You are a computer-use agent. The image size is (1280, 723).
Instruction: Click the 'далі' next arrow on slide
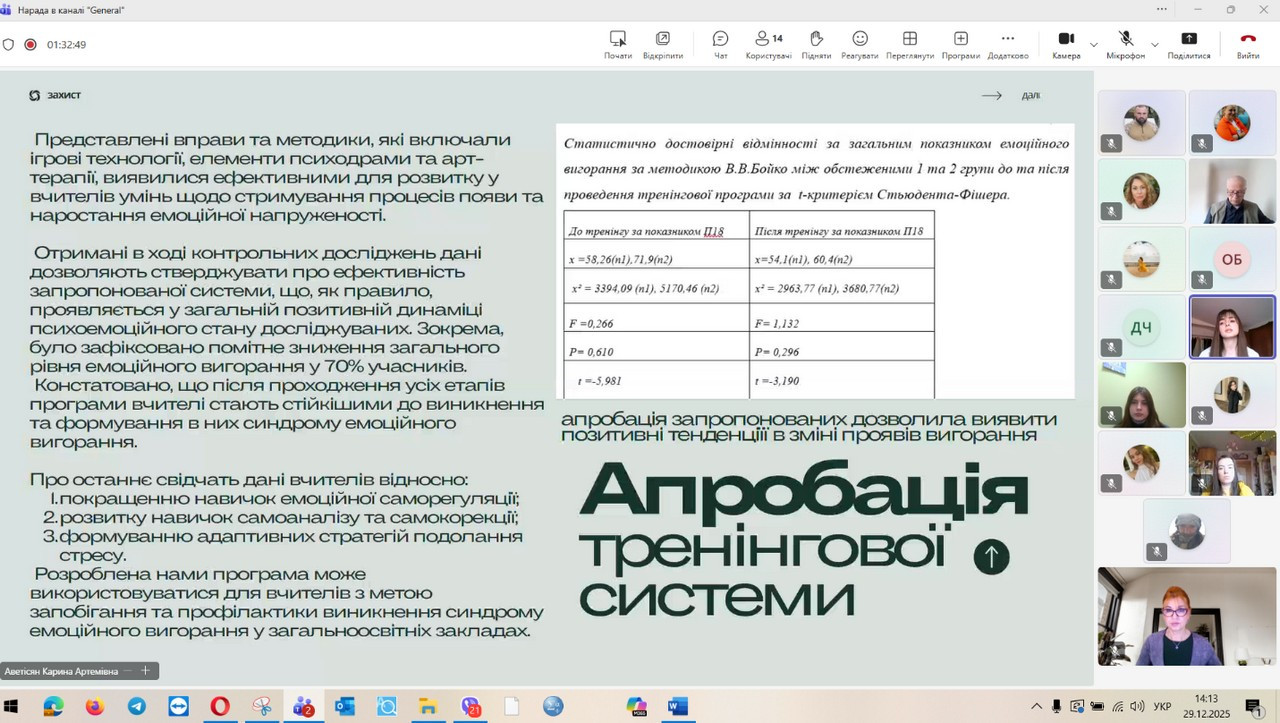[x=1010, y=96]
